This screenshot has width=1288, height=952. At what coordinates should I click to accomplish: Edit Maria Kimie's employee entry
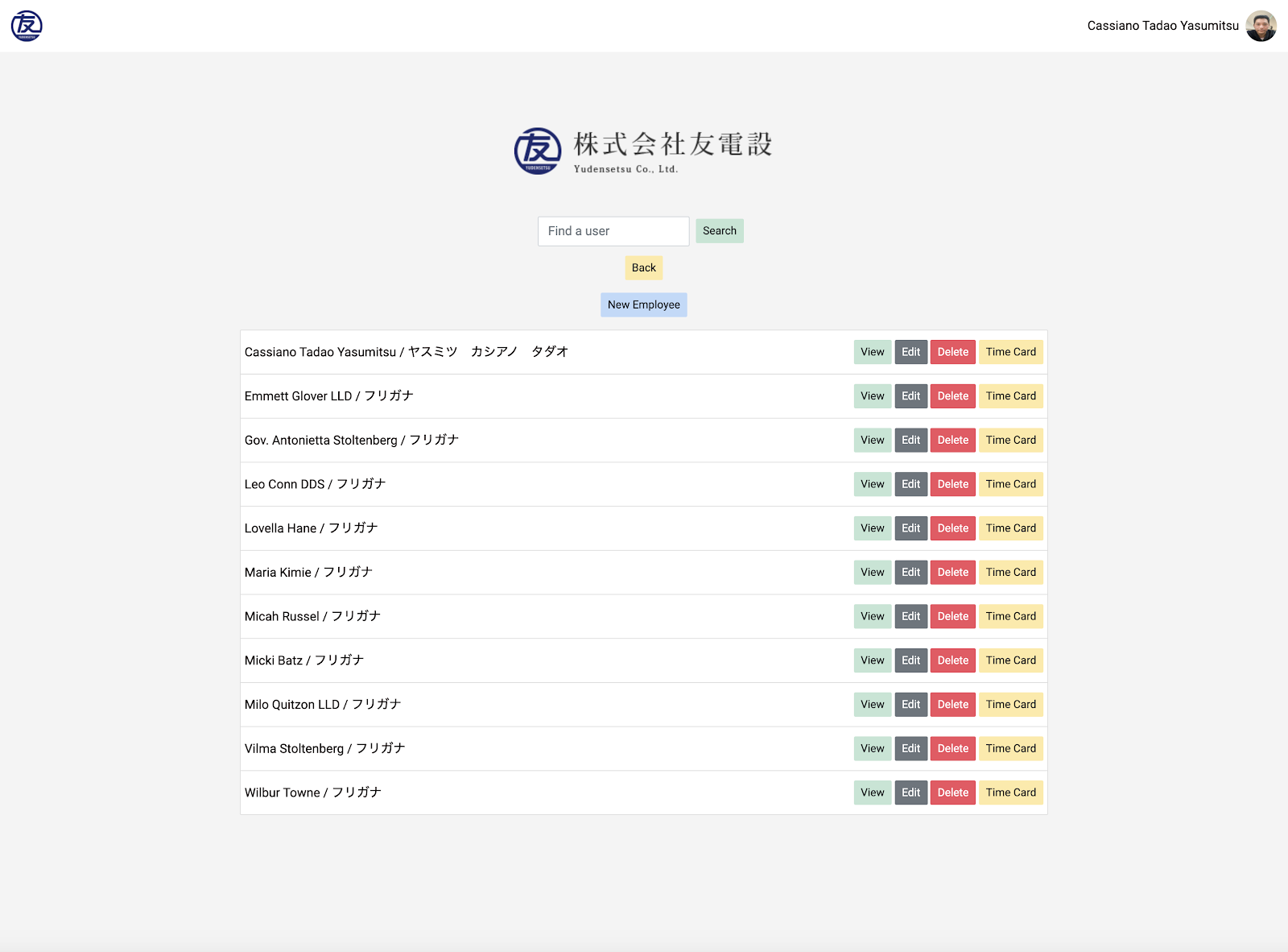911,573
